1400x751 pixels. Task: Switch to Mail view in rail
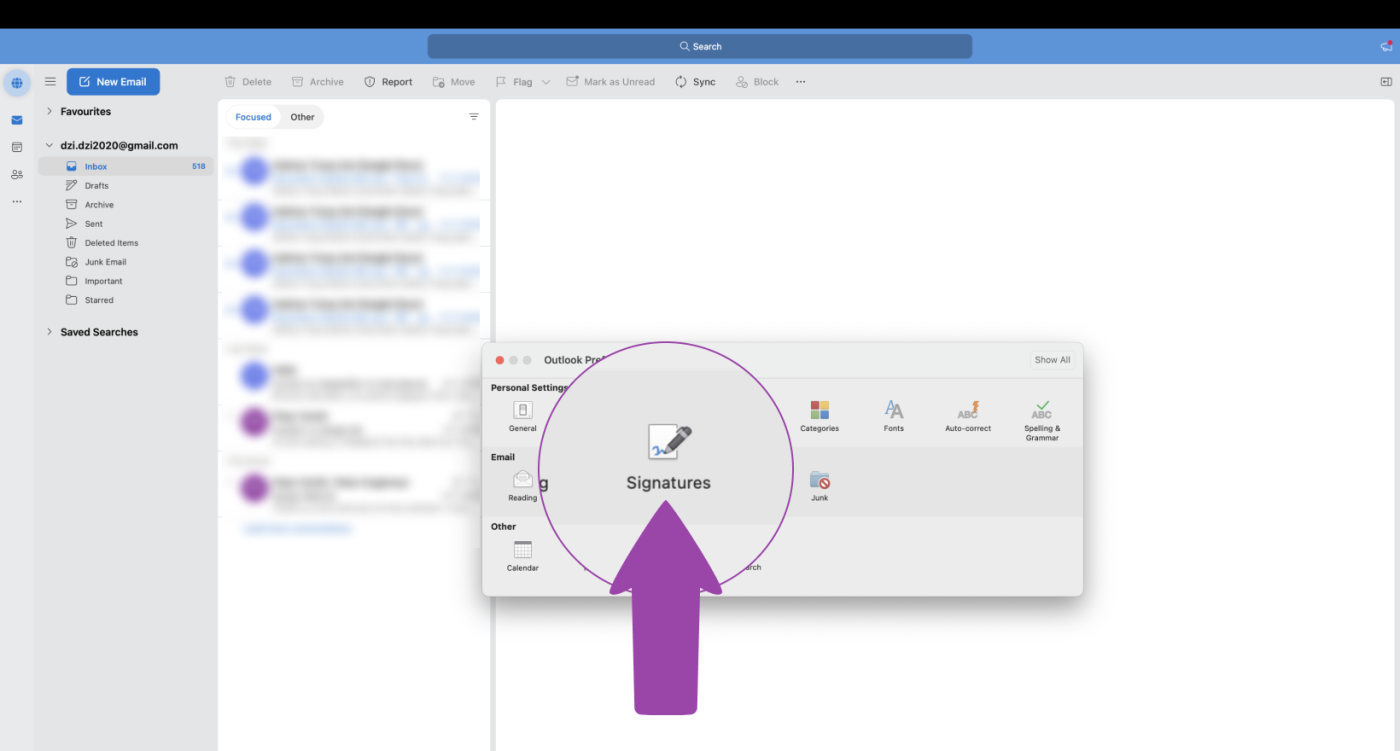point(17,120)
